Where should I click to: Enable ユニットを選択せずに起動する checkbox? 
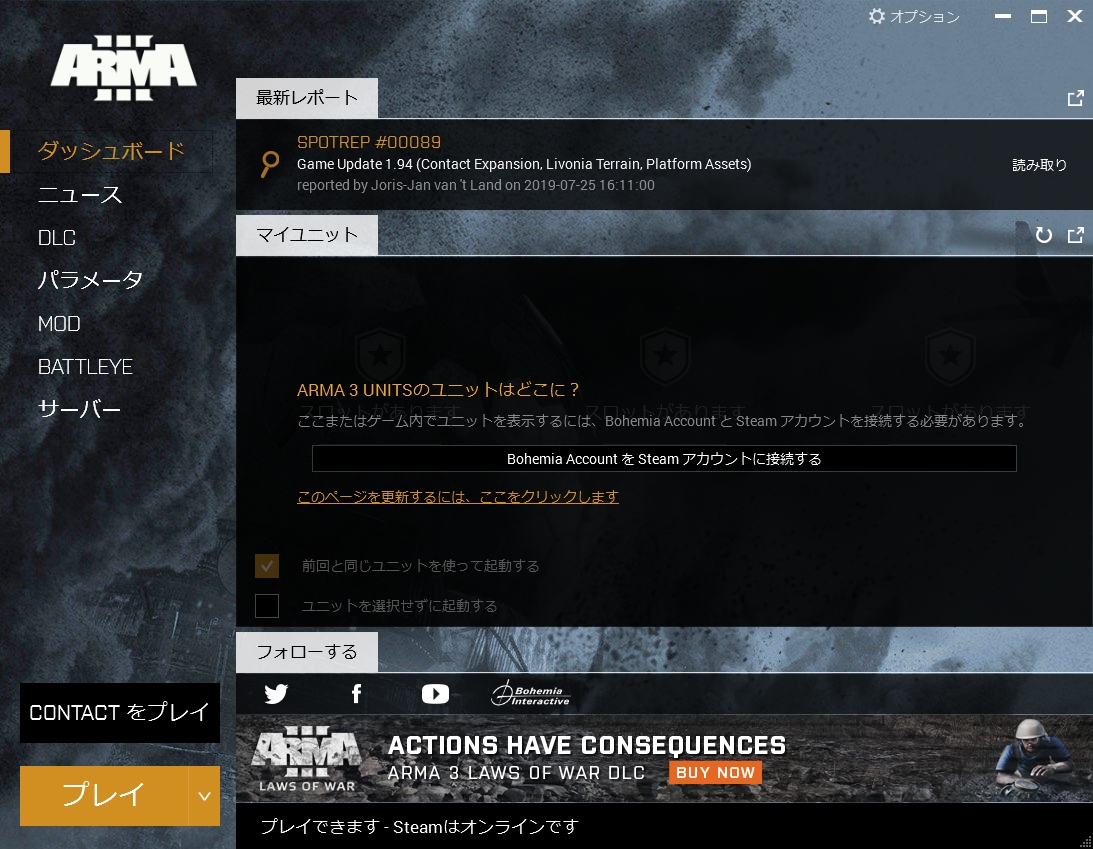pos(267,606)
